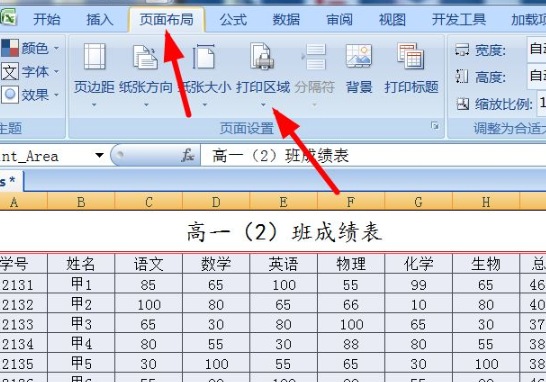Click the cell with 甲5

point(81,363)
